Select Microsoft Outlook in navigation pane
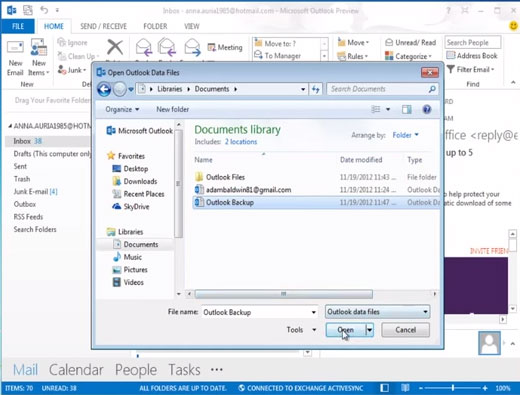This screenshot has width=520, height=395. 139,131
